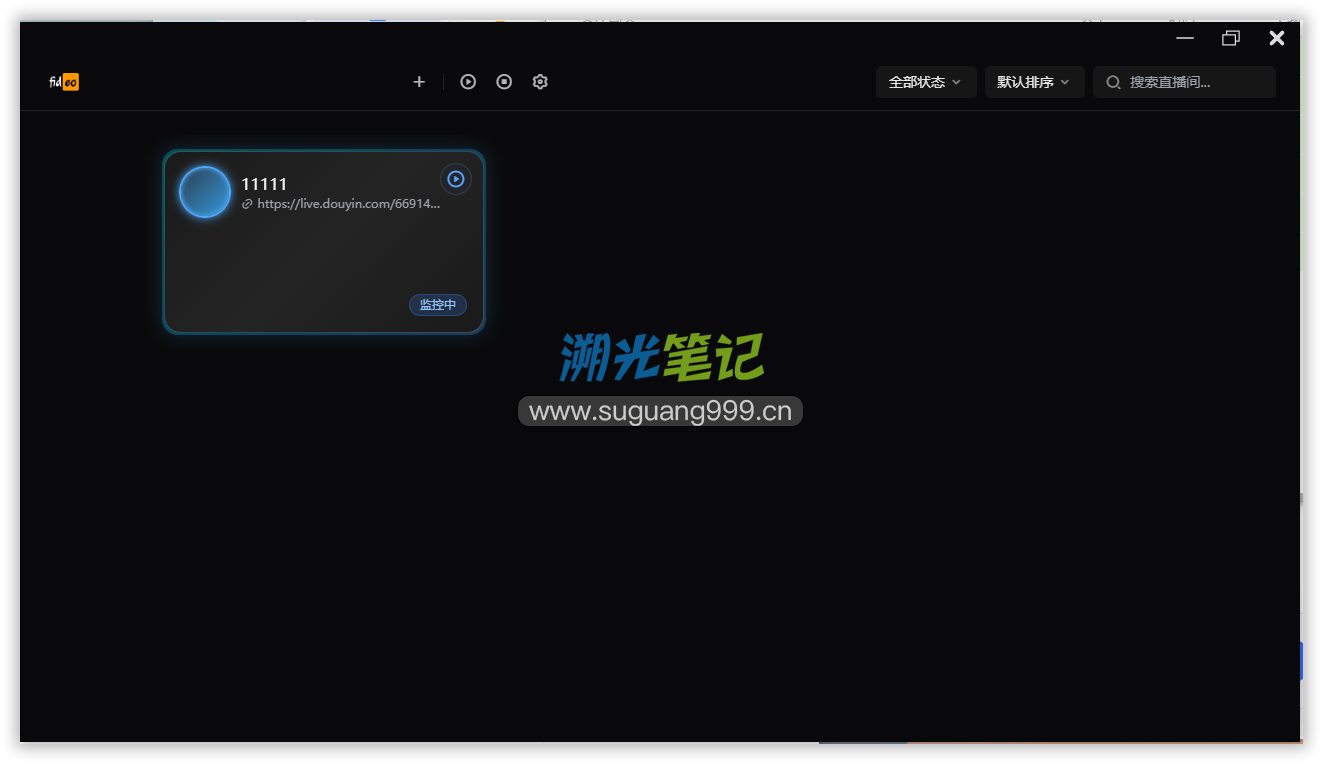Play the 11111 room card
The width and height of the screenshot is (1323, 764).
[x=456, y=179]
